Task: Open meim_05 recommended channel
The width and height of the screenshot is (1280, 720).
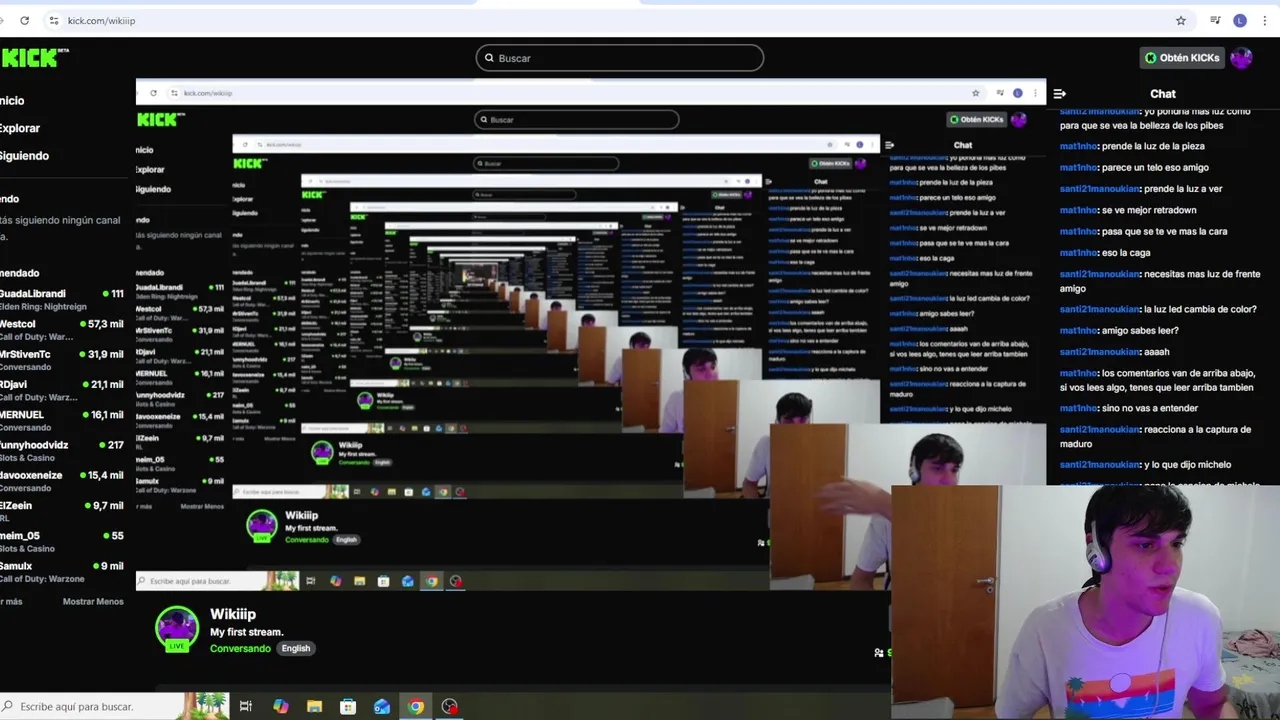Action: (x=62, y=541)
